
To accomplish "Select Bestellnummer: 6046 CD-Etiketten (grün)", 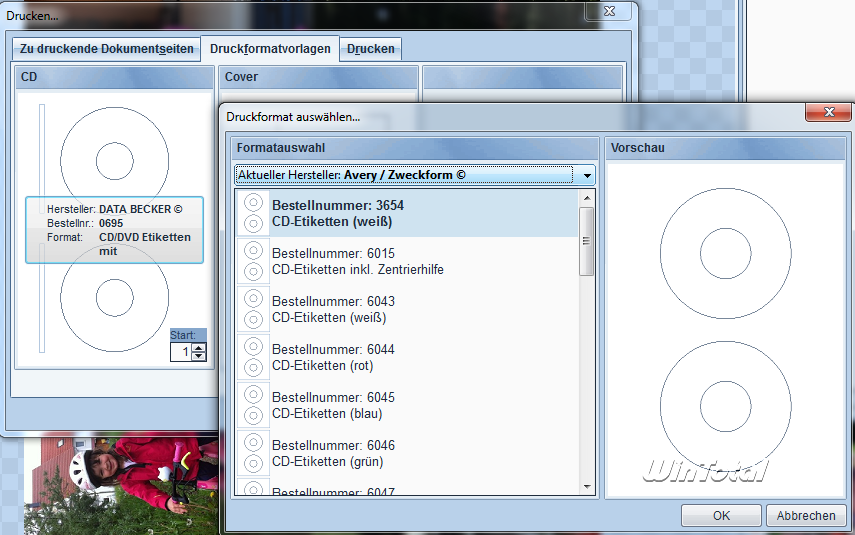I will (x=407, y=453).
